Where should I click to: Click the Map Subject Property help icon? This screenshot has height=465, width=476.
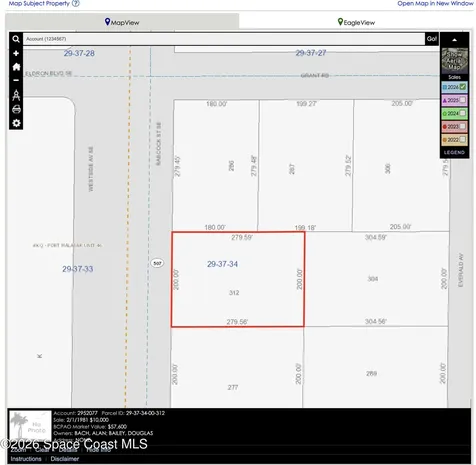(x=76, y=4)
